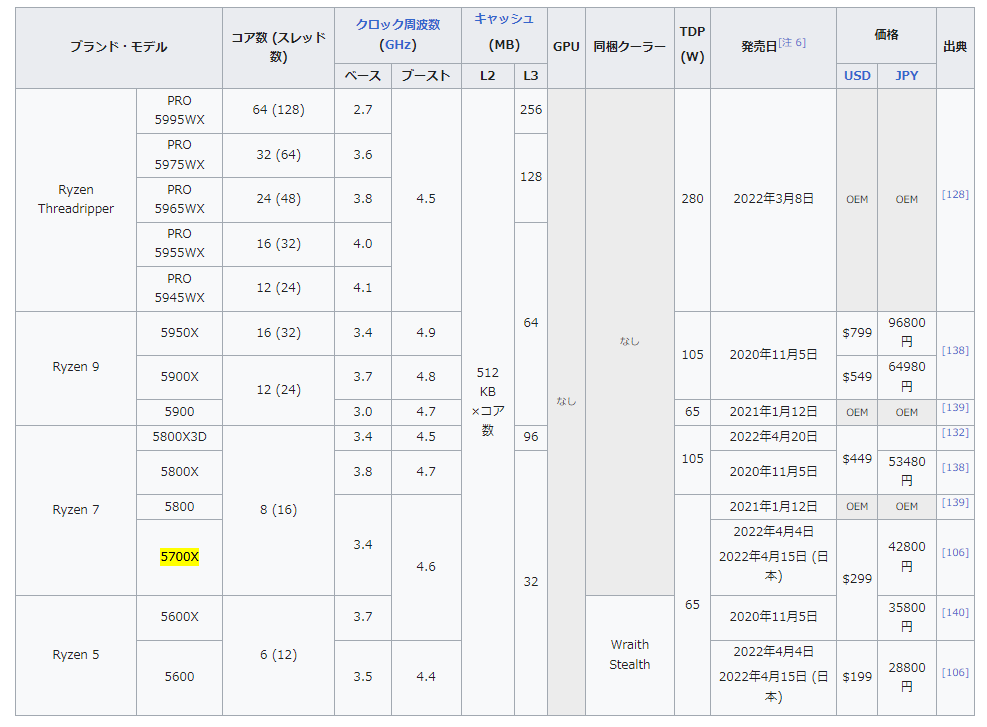The image size is (987, 727).
Task: Select the PRO 5965WX model cell
Action: [x=179, y=199]
